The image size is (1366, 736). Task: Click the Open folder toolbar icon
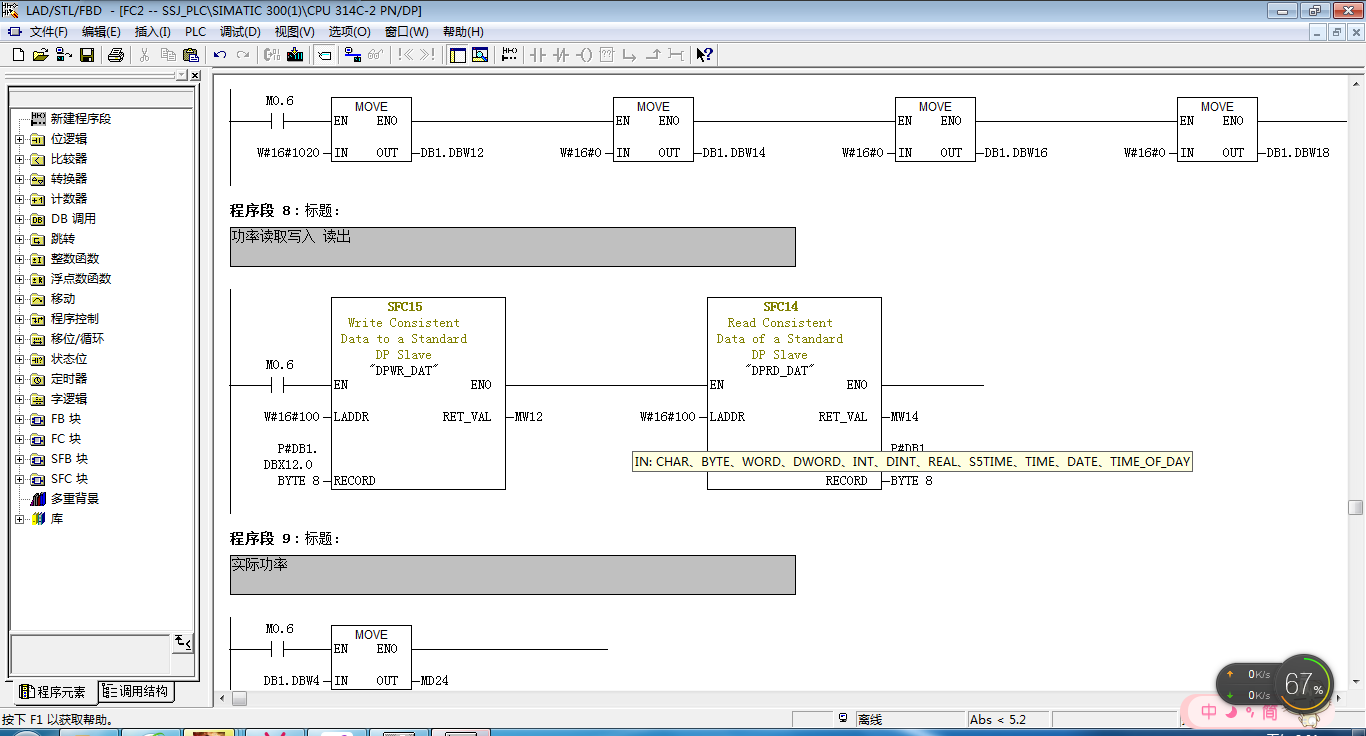coord(40,55)
